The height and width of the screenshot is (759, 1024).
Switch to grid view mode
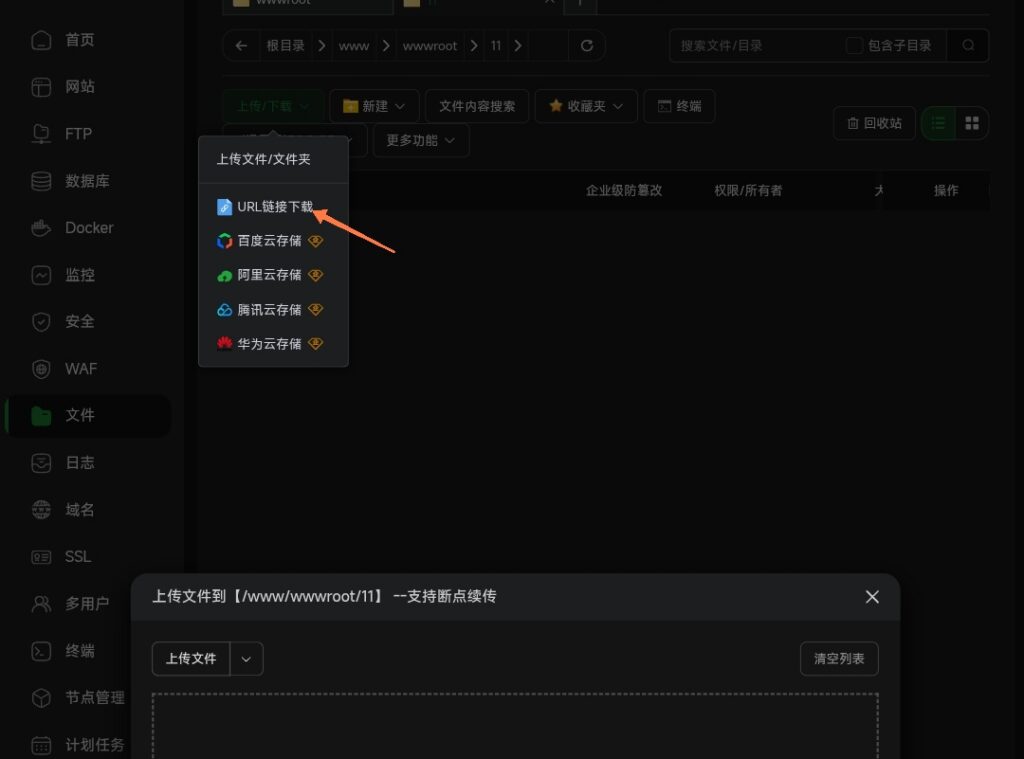(x=973, y=122)
